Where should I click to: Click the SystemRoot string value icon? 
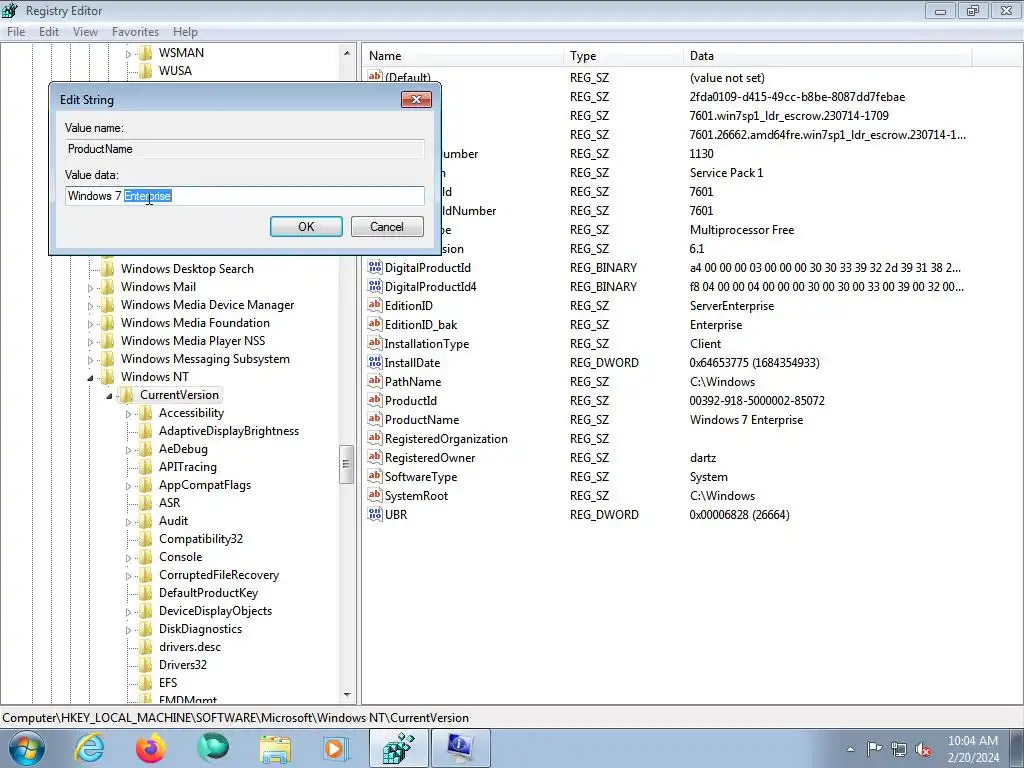tap(375, 495)
